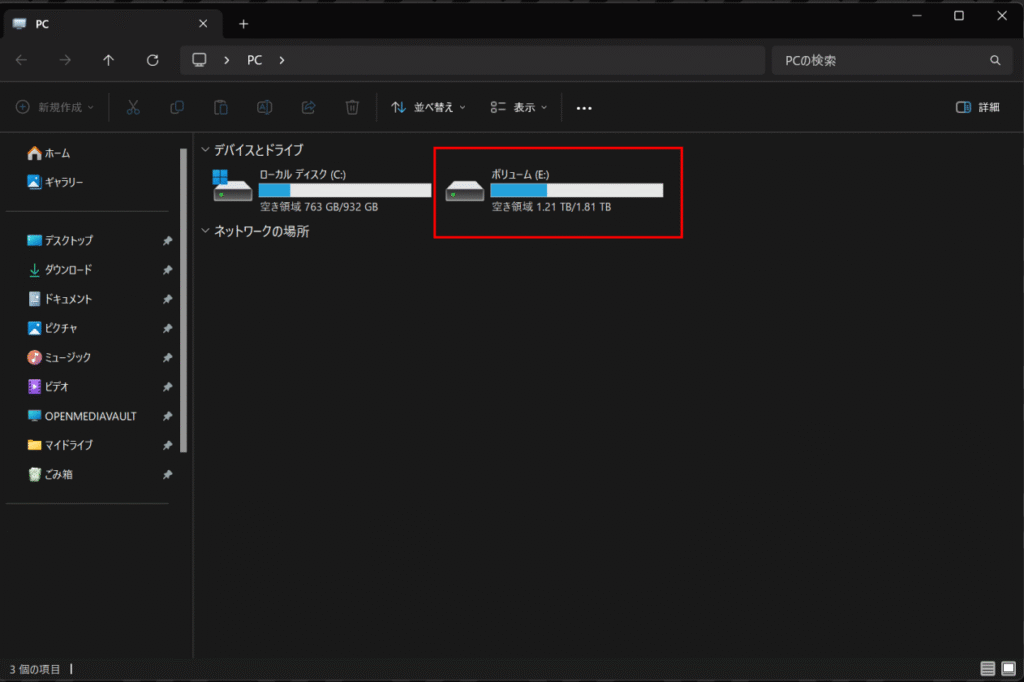Open the 並べ替え sort dropdown
Image resolution: width=1024 pixels, height=682 pixels.
point(429,107)
